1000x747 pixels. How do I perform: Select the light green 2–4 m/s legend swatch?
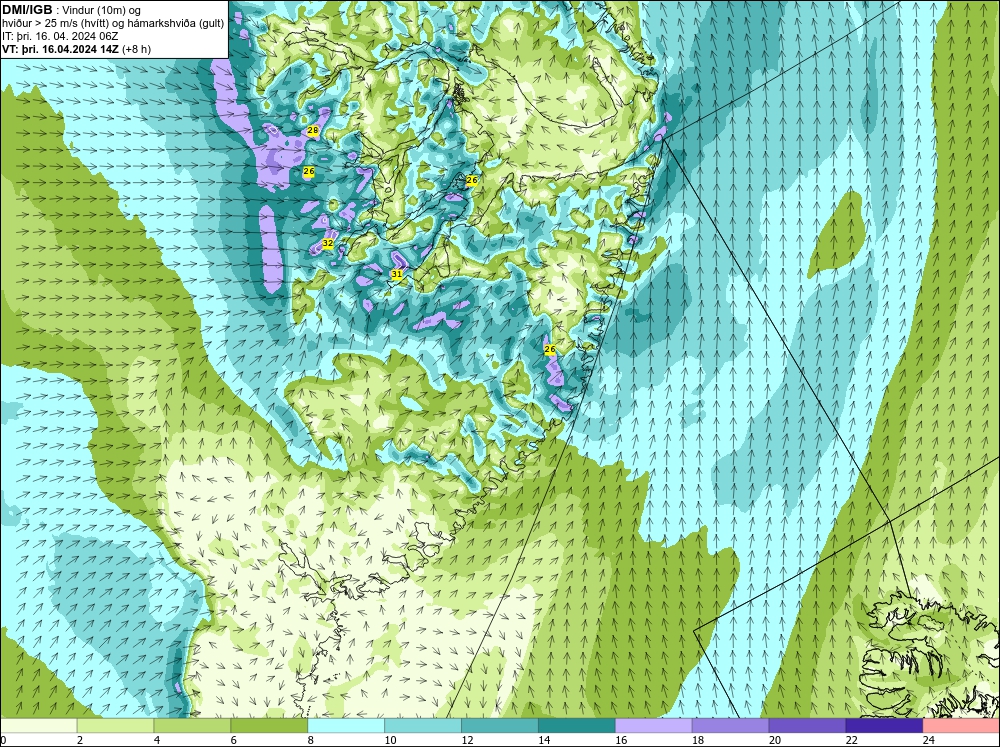click(115, 726)
